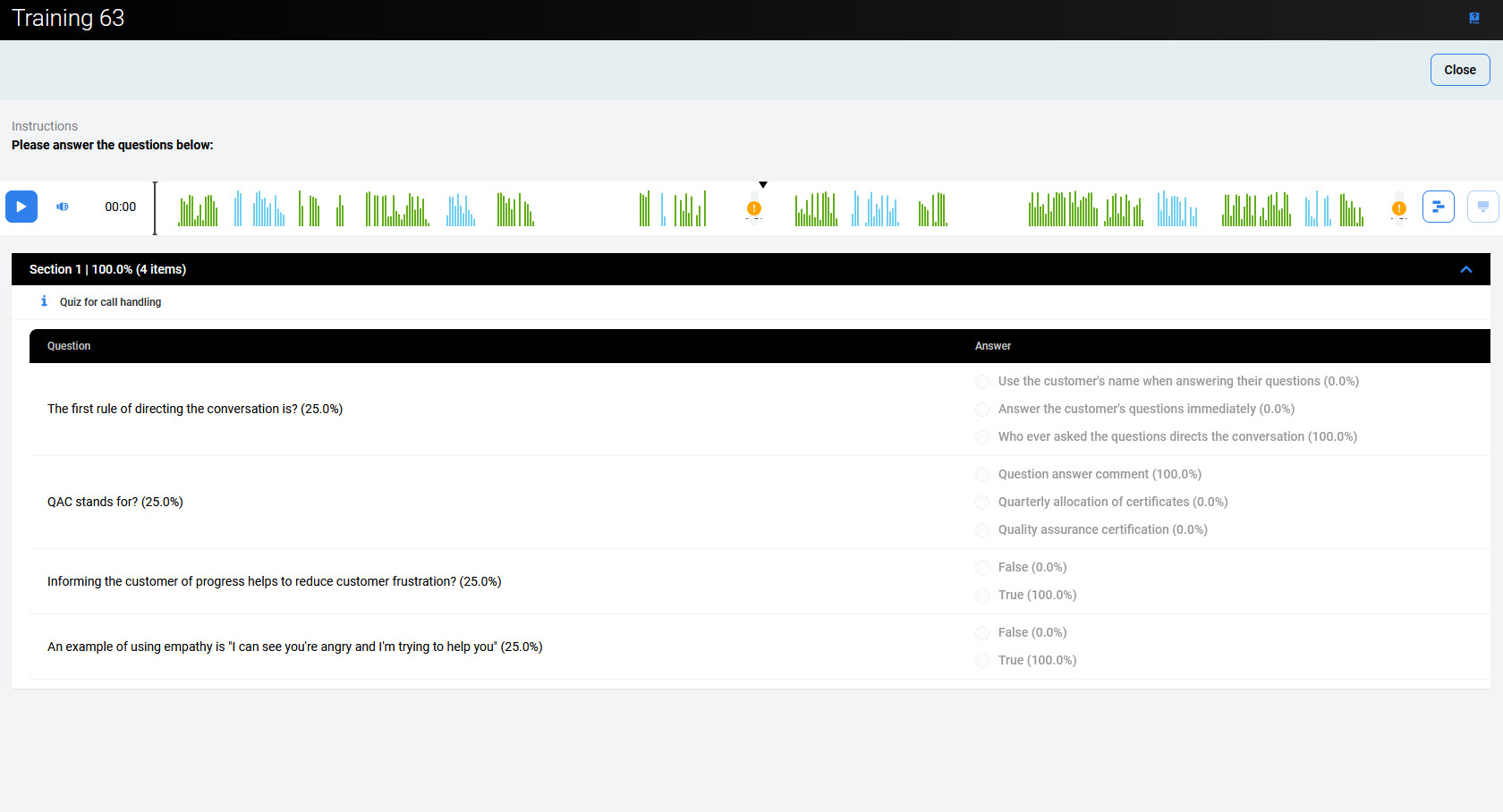The image size is (1503, 812).
Task: Select 'Who ever asked the questions directs the conversation'
Action: [x=982, y=437]
